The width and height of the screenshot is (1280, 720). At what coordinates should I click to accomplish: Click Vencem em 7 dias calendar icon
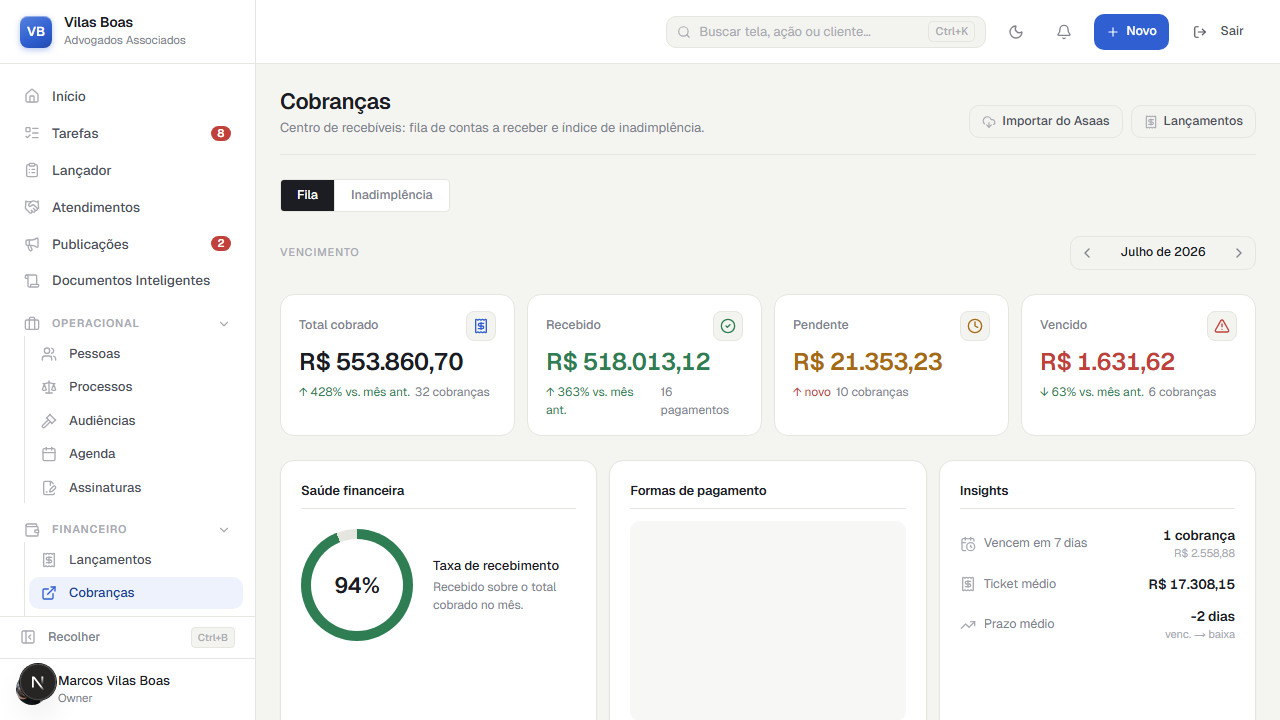pos(968,544)
